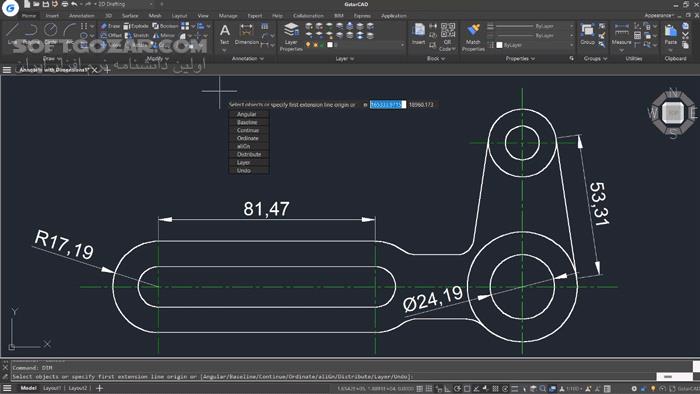Open the layer name dropdown
This screenshot has width=700, height=394.
[x=367, y=45]
